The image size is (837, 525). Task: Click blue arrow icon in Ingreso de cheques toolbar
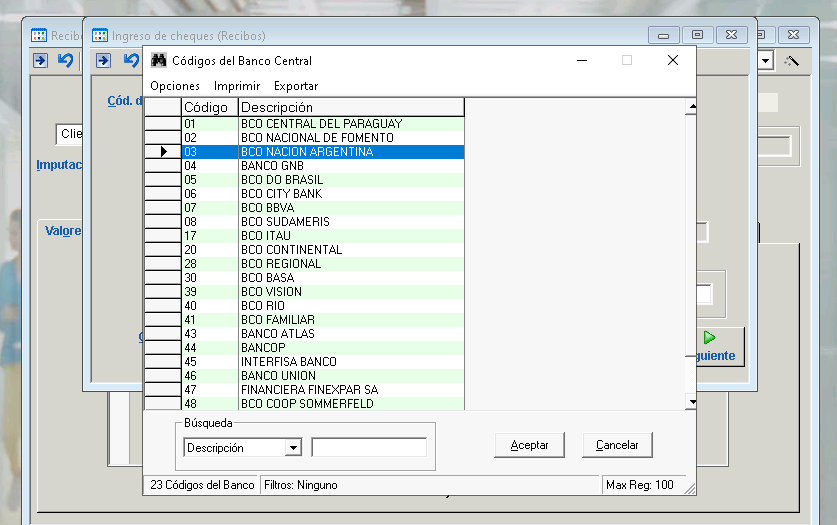pos(103,60)
